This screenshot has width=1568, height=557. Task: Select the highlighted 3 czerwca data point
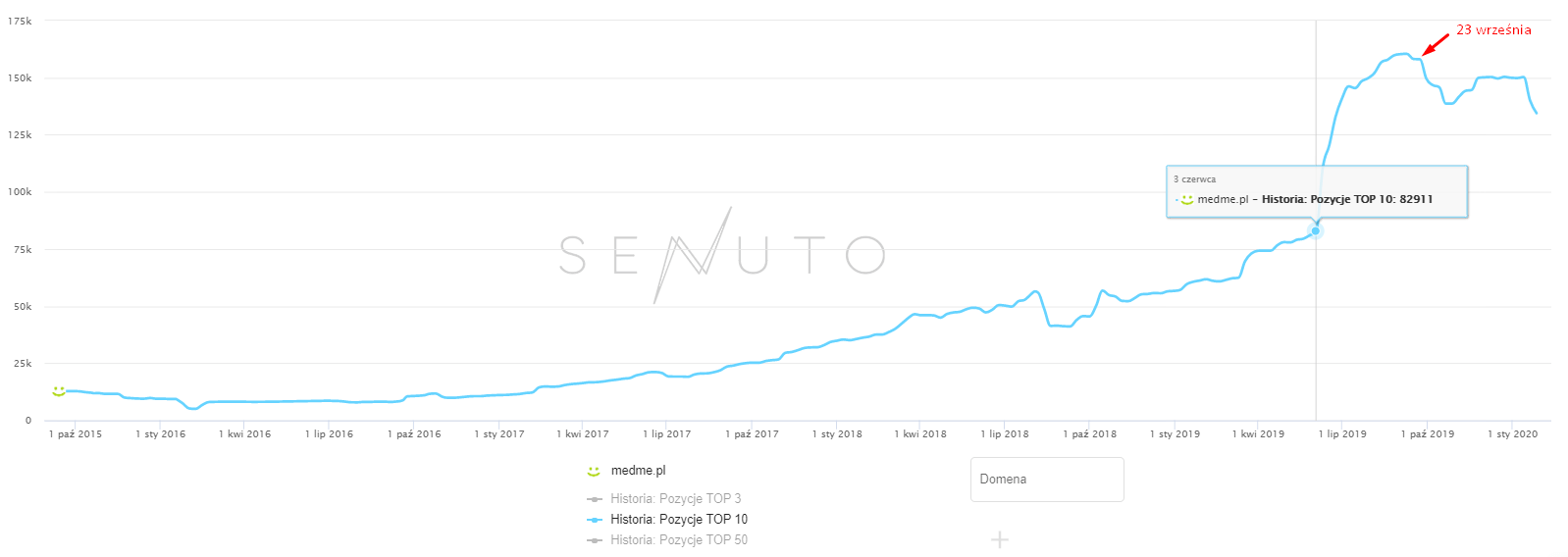1316,231
